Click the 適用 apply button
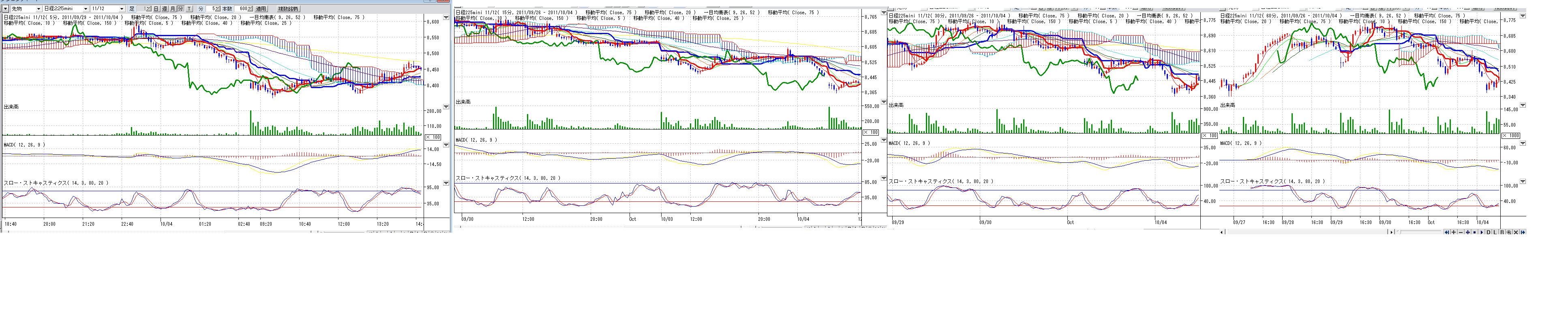Image resolution: width=1568 pixels, height=315 pixels. pyautogui.click(x=261, y=9)
